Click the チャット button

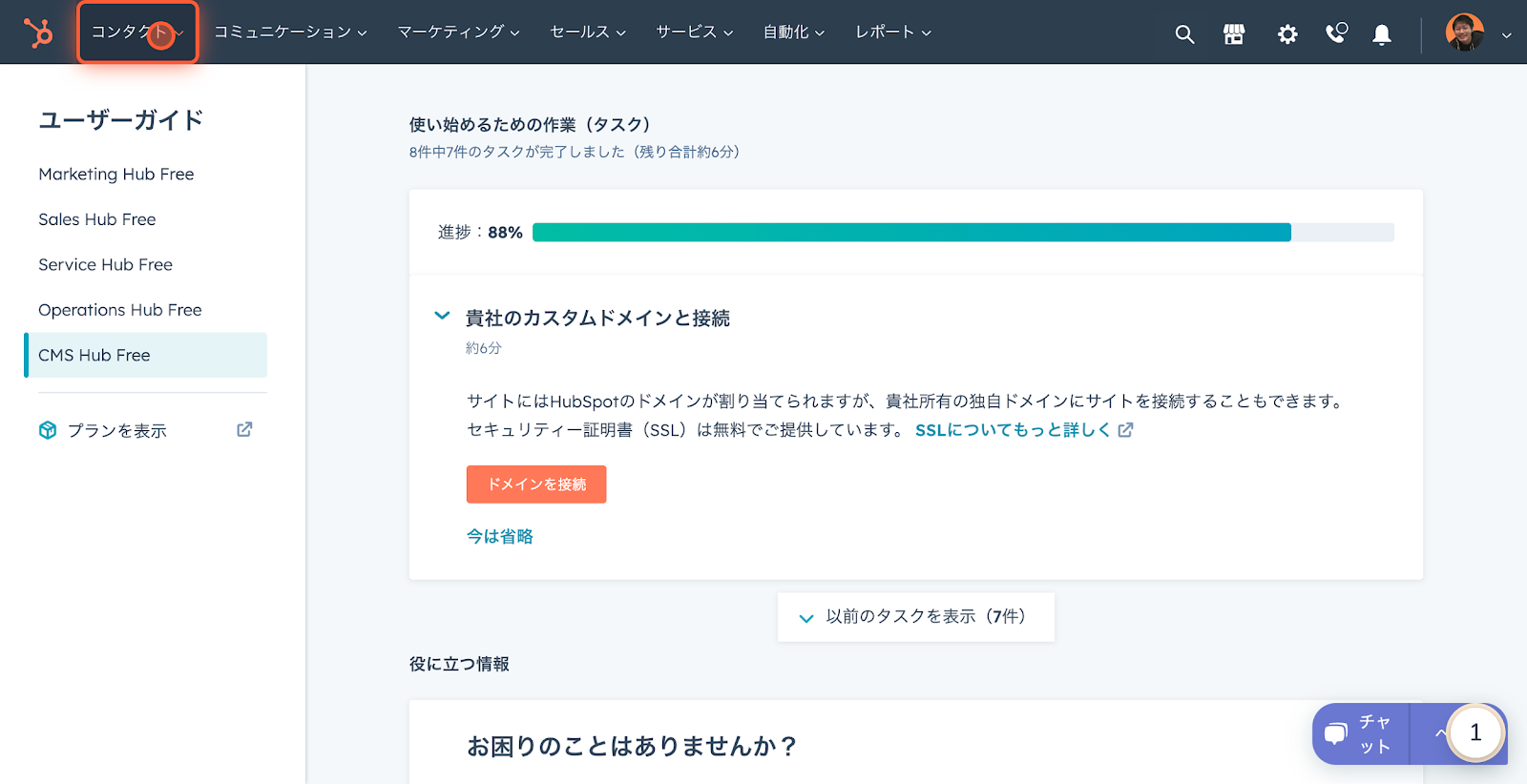pos(1361,733)
